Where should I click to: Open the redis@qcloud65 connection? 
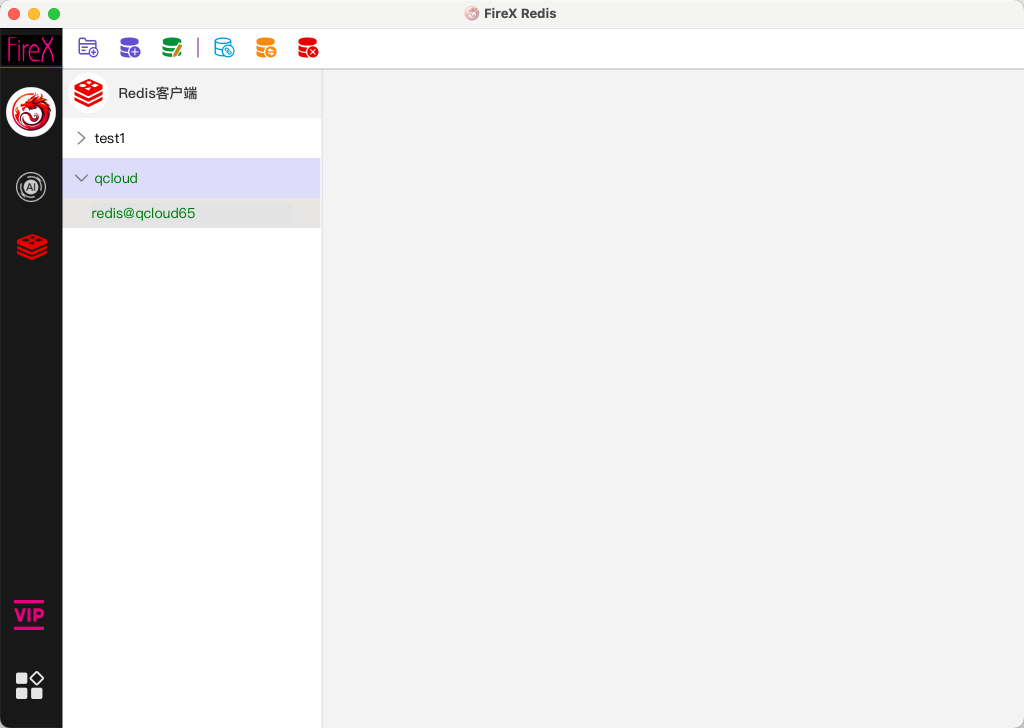click(143, 213)
